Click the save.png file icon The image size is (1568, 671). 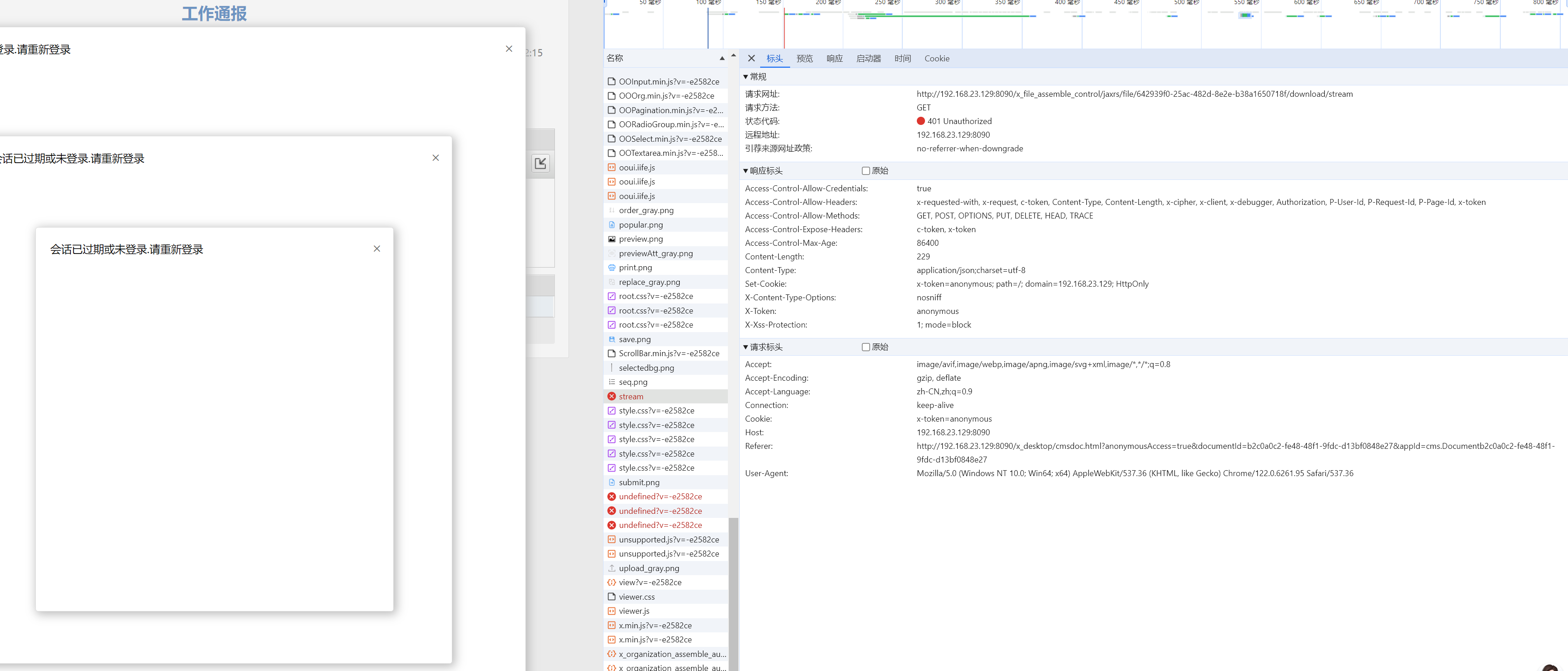pos(612,339)
